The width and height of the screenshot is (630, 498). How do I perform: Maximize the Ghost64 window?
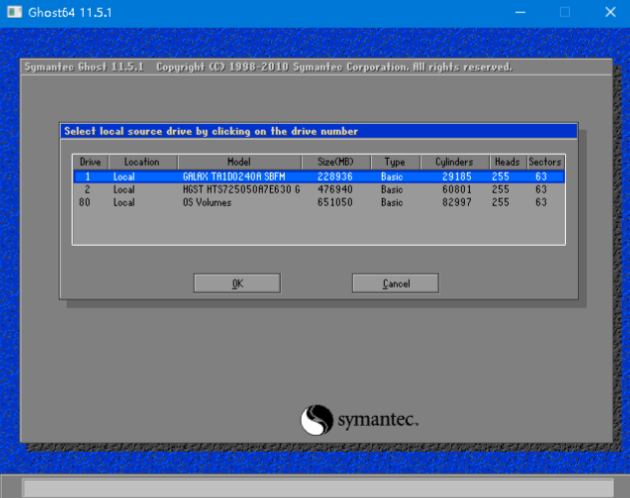564,13
